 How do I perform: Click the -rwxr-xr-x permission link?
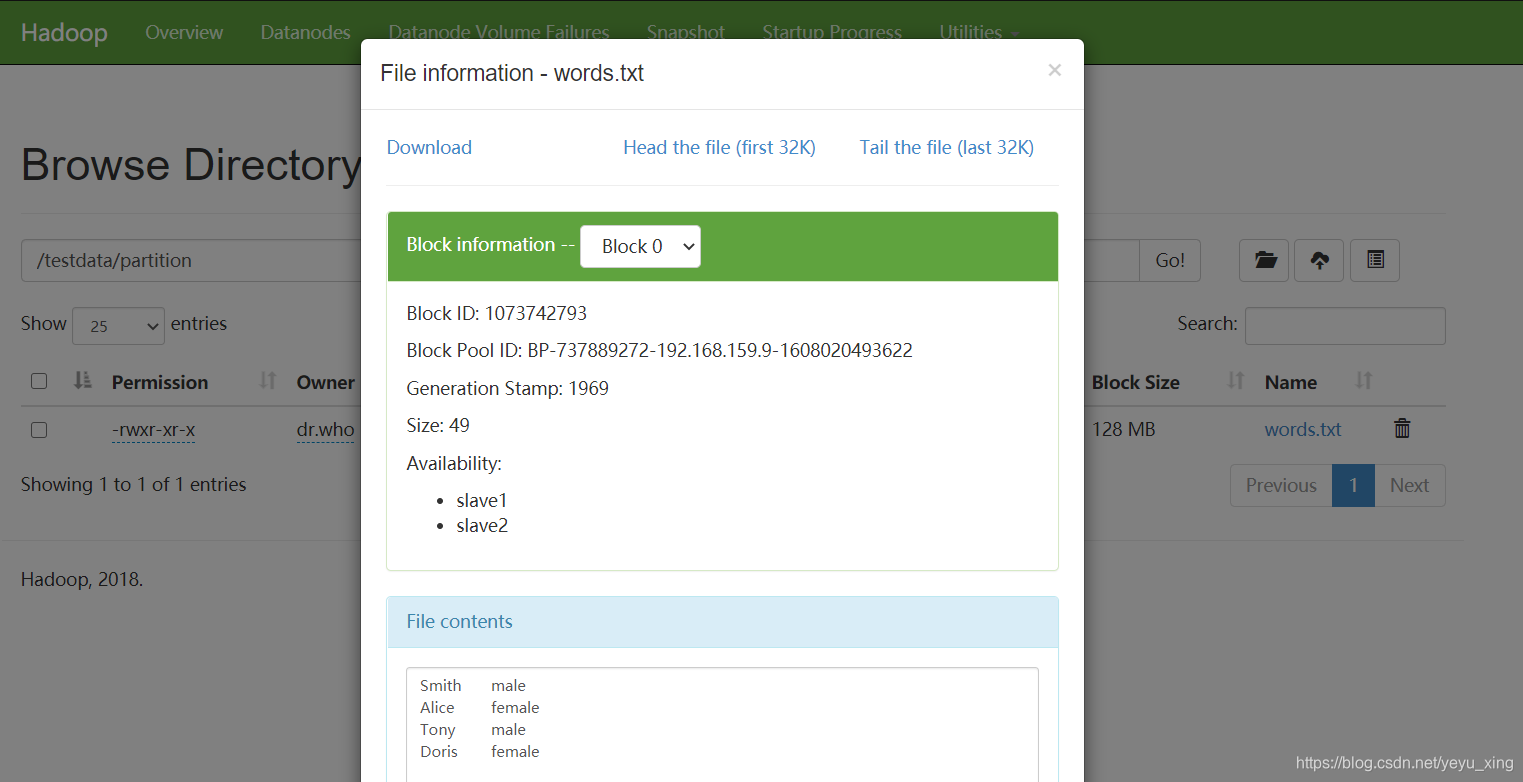[154, 430]
